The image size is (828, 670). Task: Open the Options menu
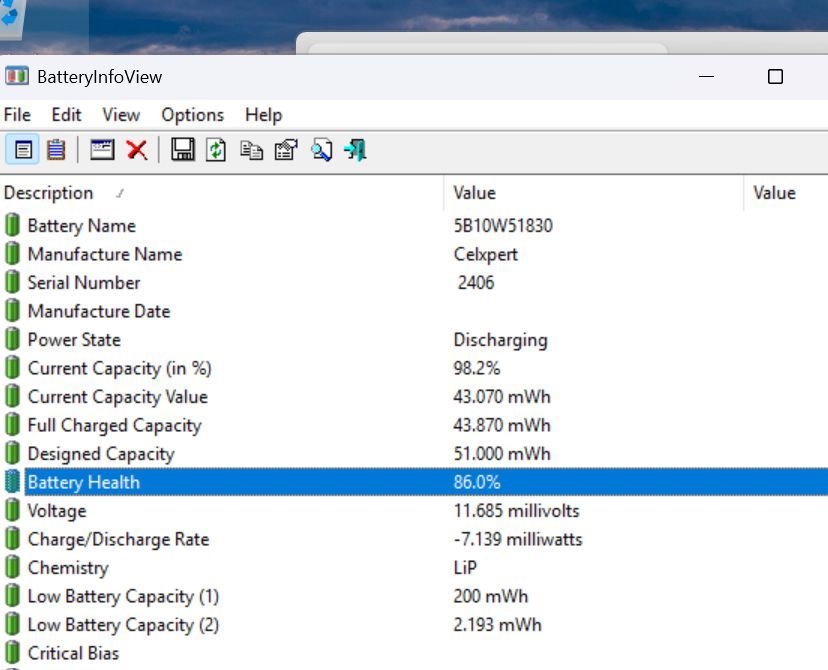click(x=192, y=115)
